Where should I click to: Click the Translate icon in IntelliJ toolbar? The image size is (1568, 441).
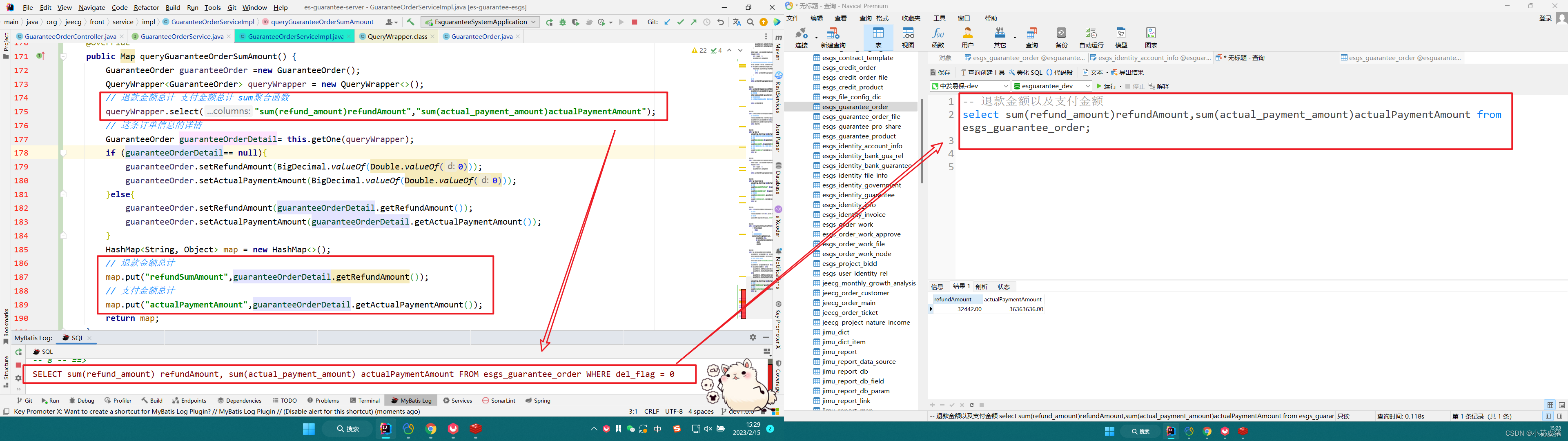737,22
